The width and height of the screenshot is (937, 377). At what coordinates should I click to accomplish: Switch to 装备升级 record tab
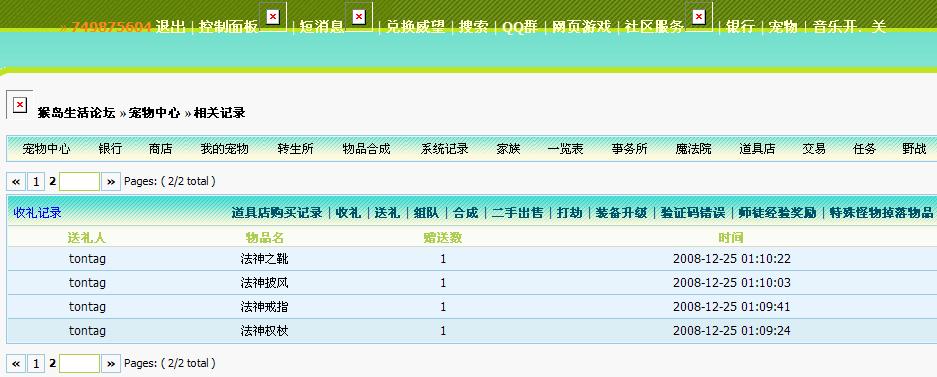pos(621,213)
